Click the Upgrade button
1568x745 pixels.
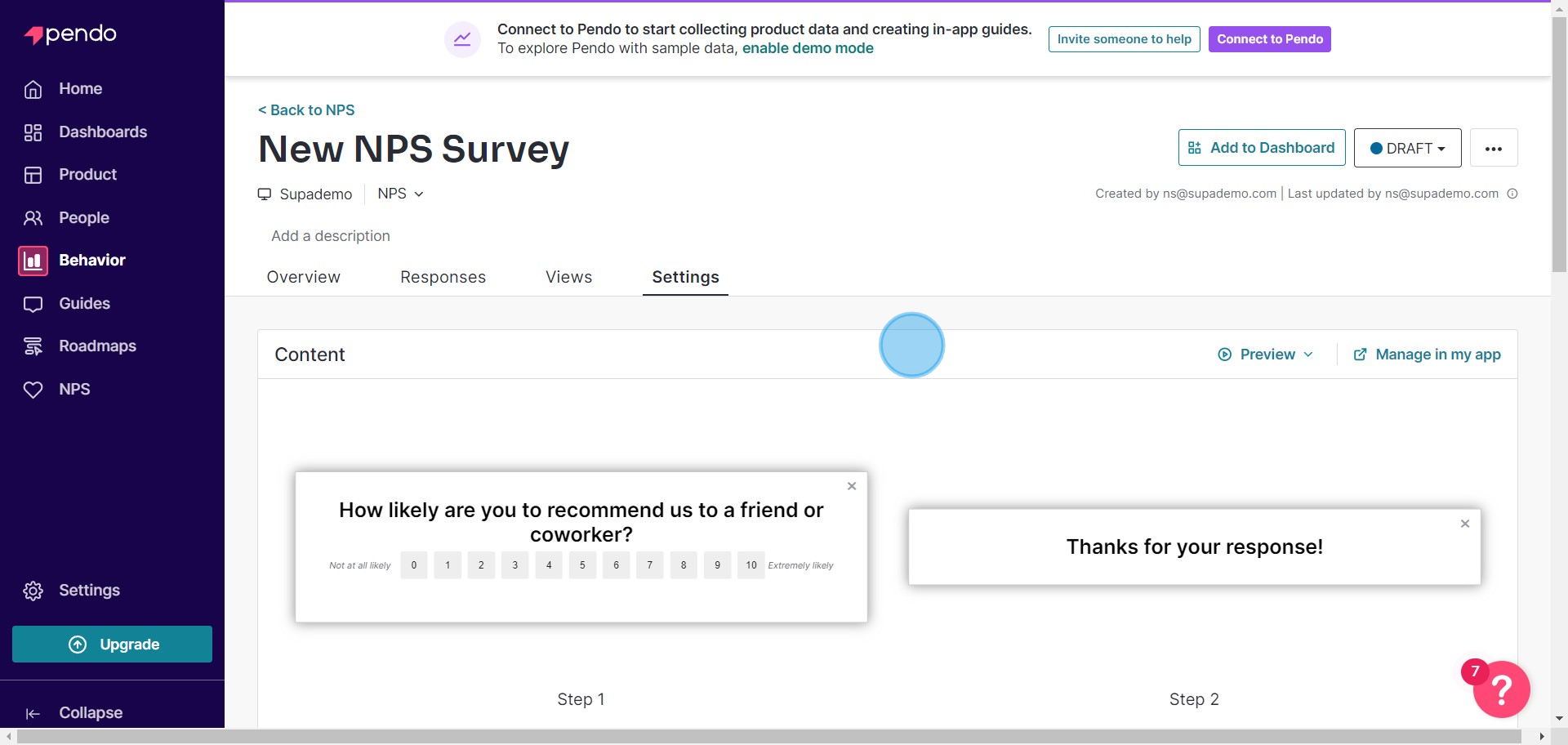coord(113,645)
